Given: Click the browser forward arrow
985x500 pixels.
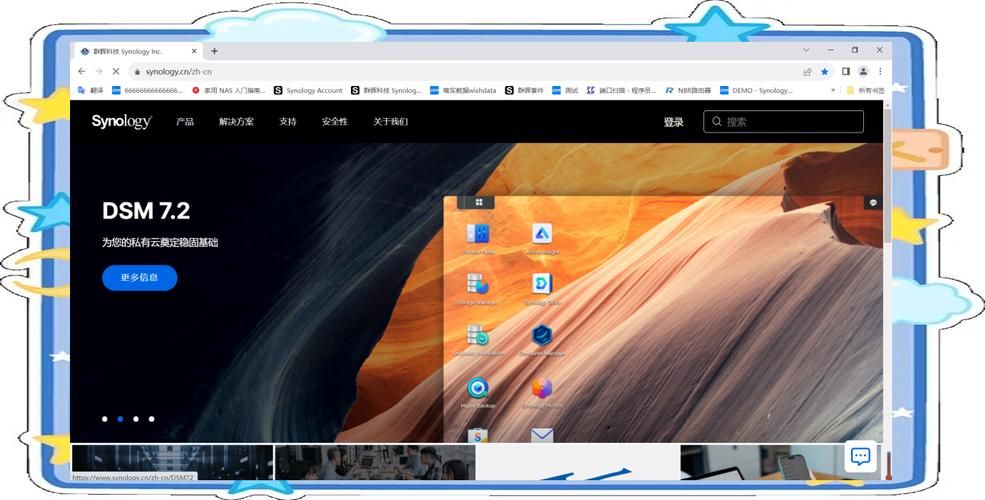Looking at the screenshot, I should pyautogui.click(x=99, y=72).
